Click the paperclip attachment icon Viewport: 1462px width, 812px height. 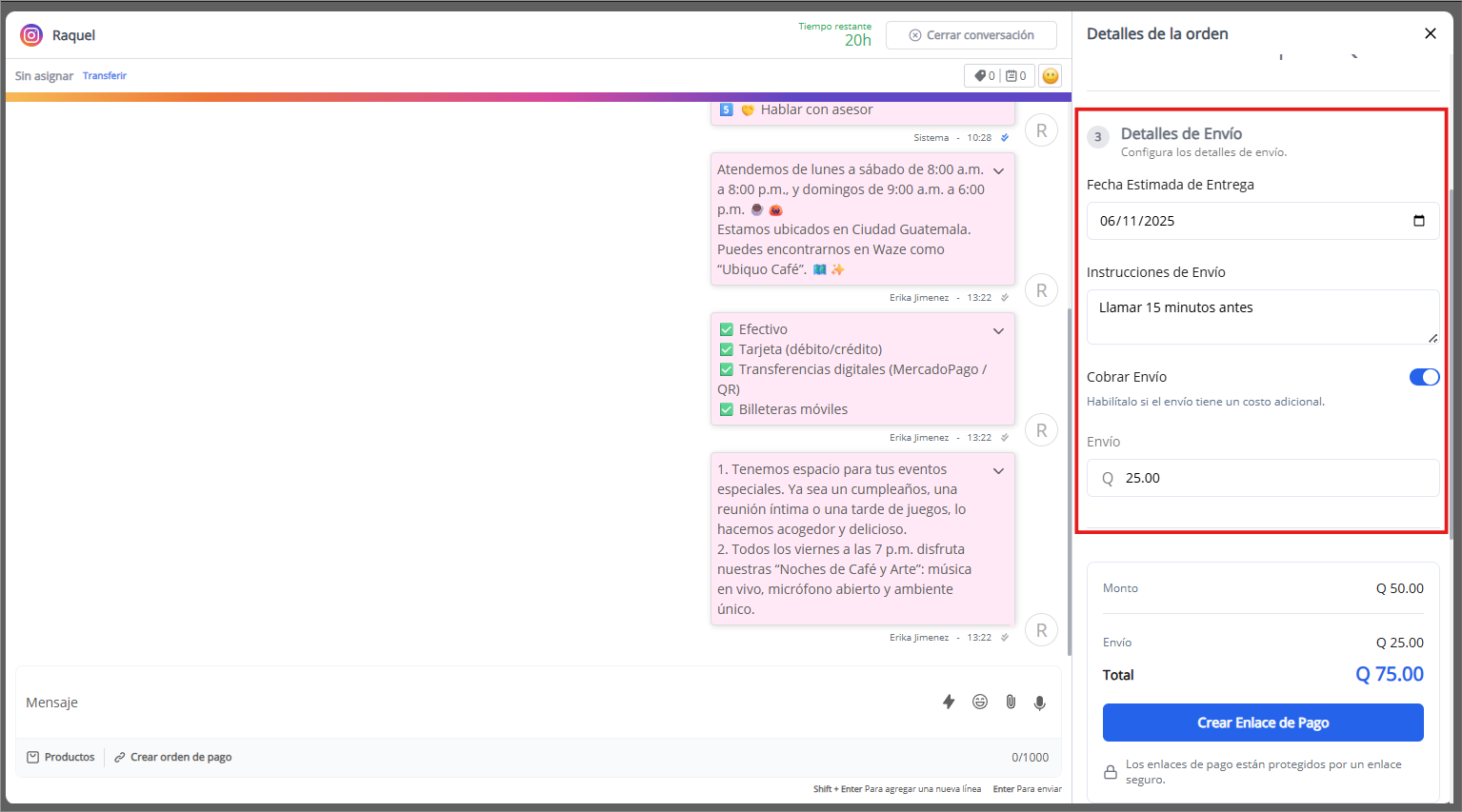pos(1011,702)
